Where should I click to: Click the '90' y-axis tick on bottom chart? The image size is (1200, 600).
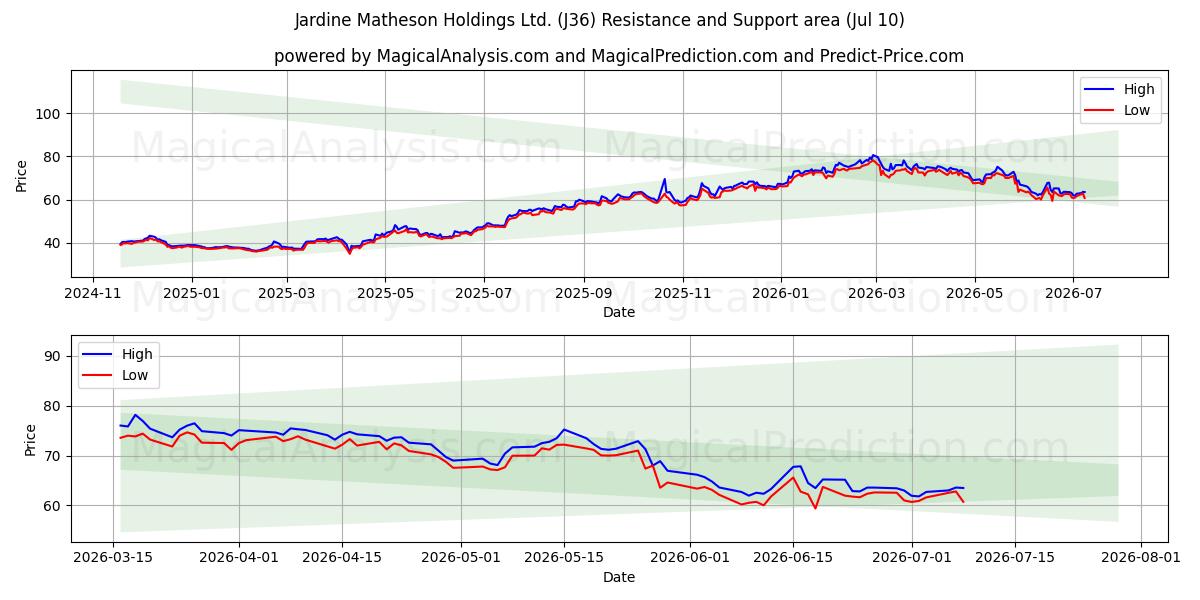point(55,356)
